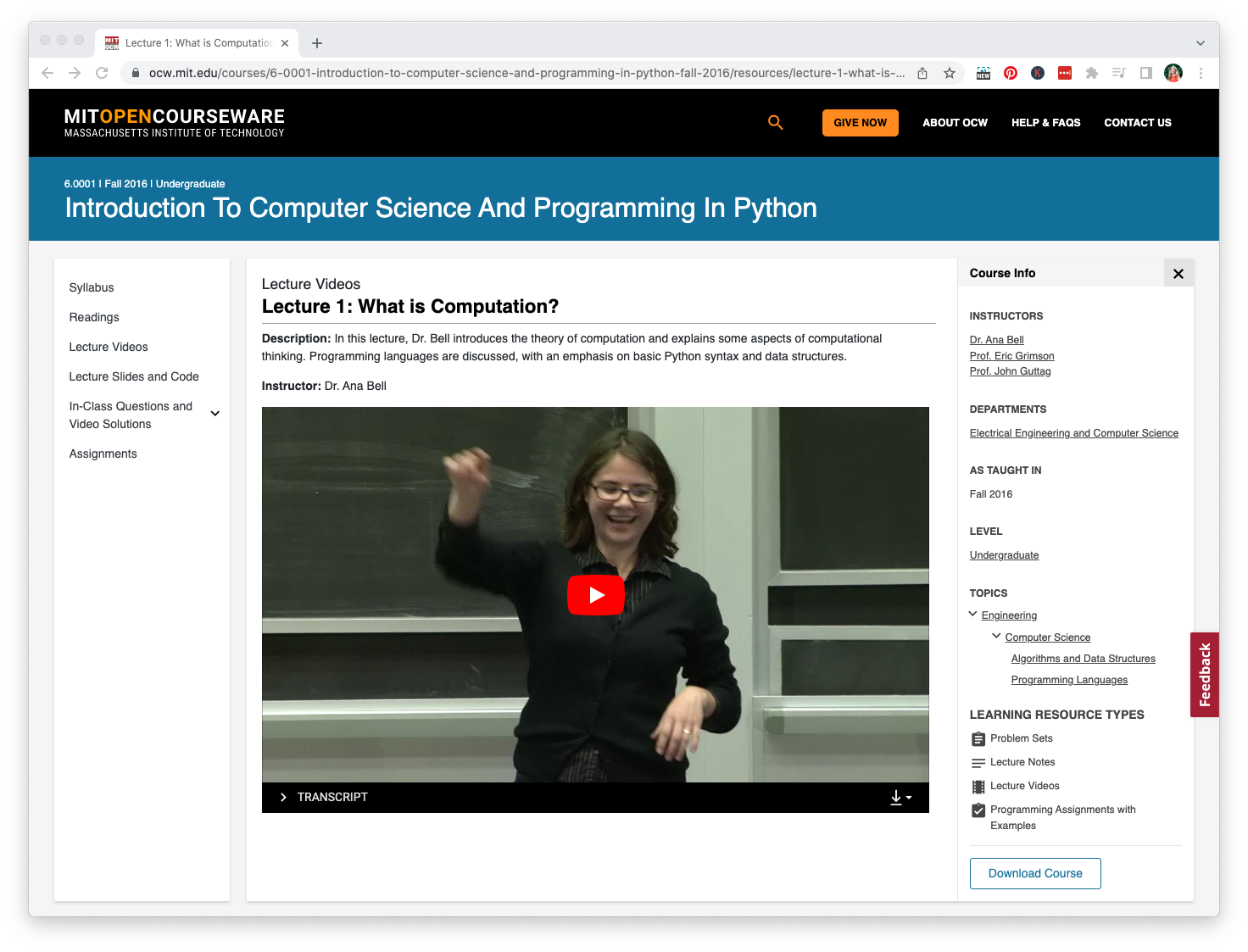Close the Lecture 1 tab
Viewport: 1248px width, 952px height.
coord(285,43)
